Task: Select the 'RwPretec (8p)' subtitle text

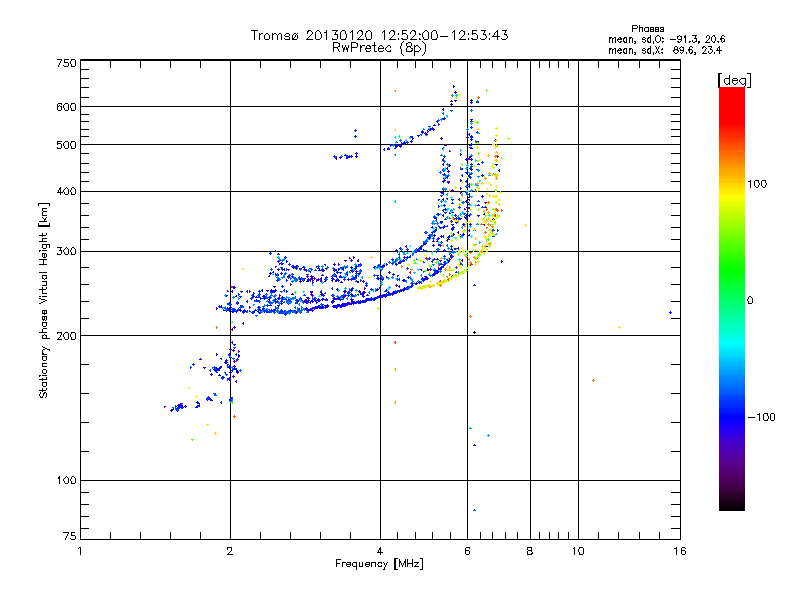Action: [x=379, y=48]
